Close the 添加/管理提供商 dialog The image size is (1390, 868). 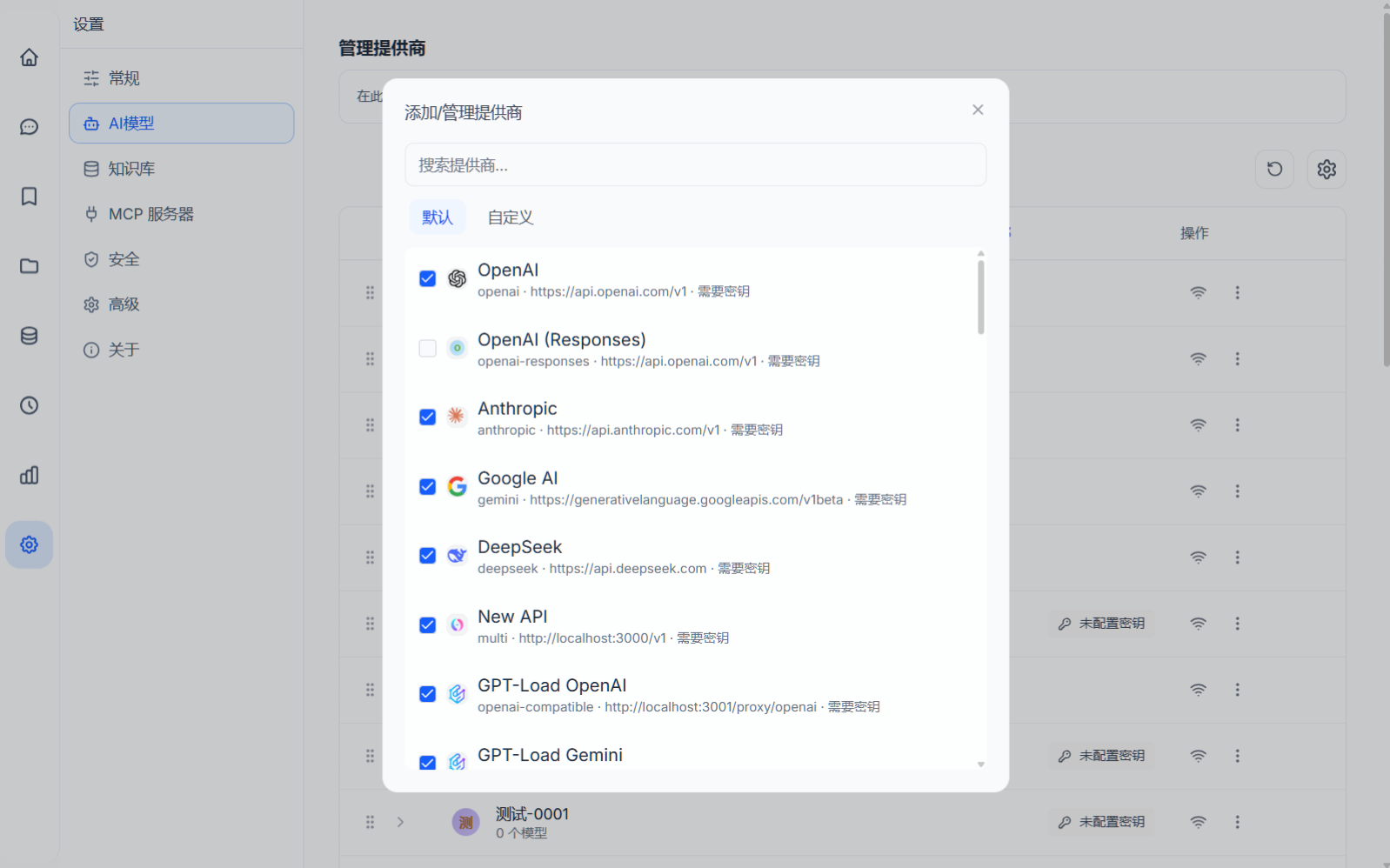978,110
